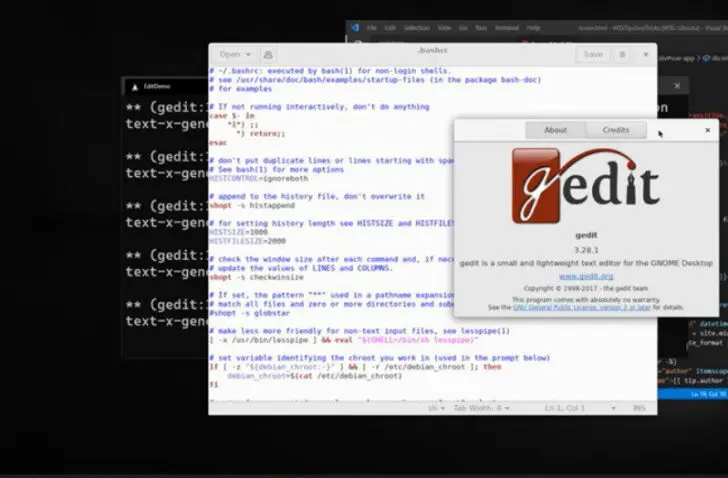The width and height of the screenshot is (728, 478).
Task: Switch to the Credits tab
Action: 616,130
